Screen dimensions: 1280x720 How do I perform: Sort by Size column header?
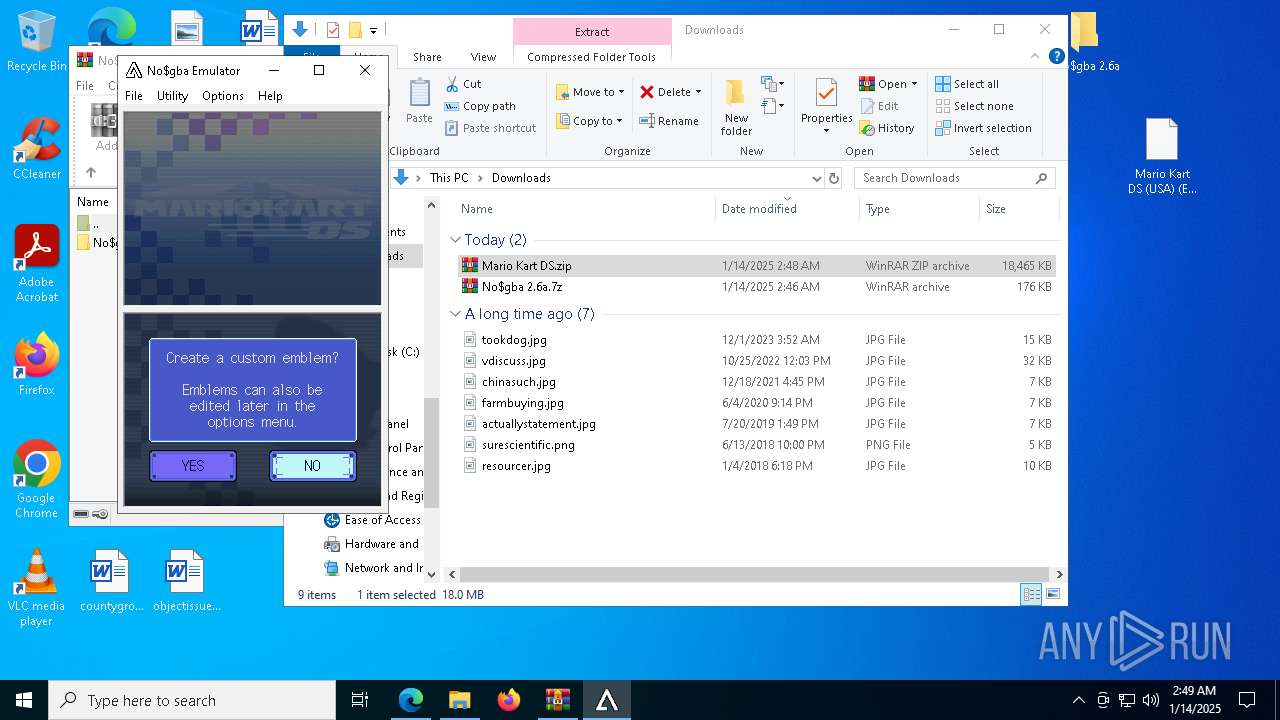coord(1018,209)
